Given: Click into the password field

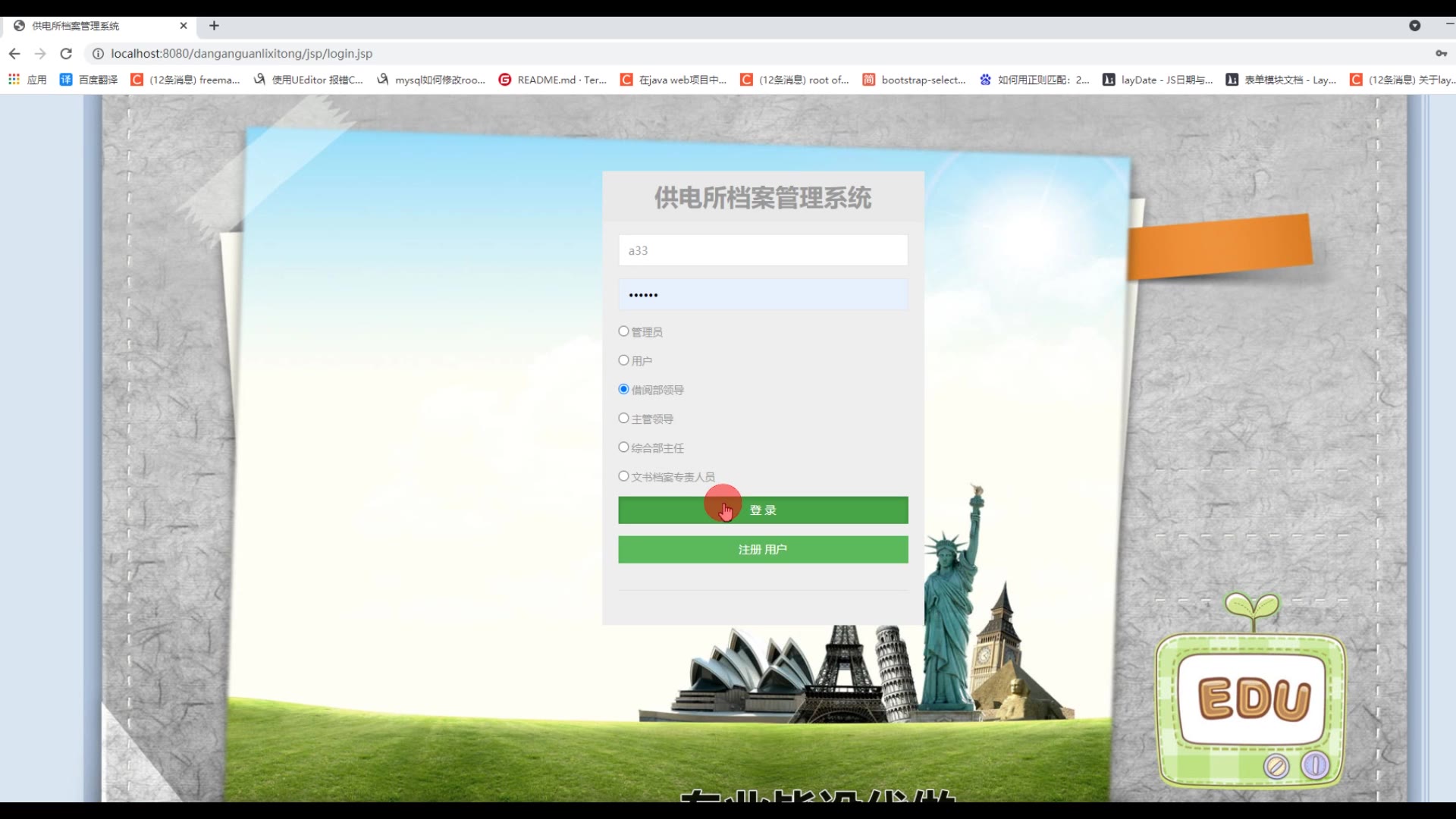Looking at the screenshot, I should (x=763, y=295).
